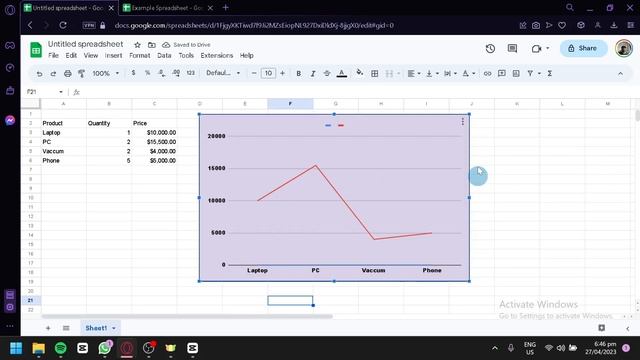
Task: Reload the browser page
Action: (63, 25)
